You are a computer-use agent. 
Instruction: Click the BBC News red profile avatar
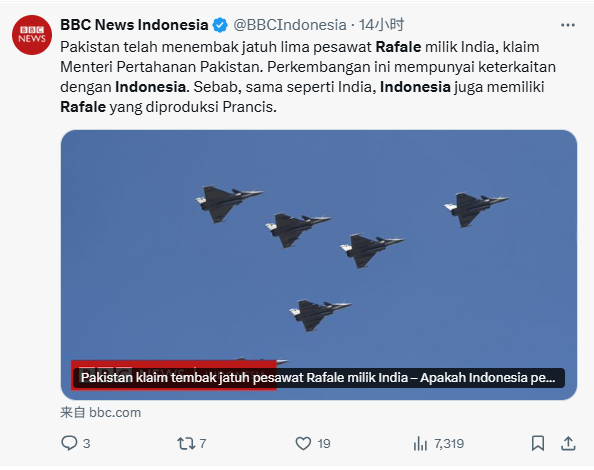click(x=32, y=35)
